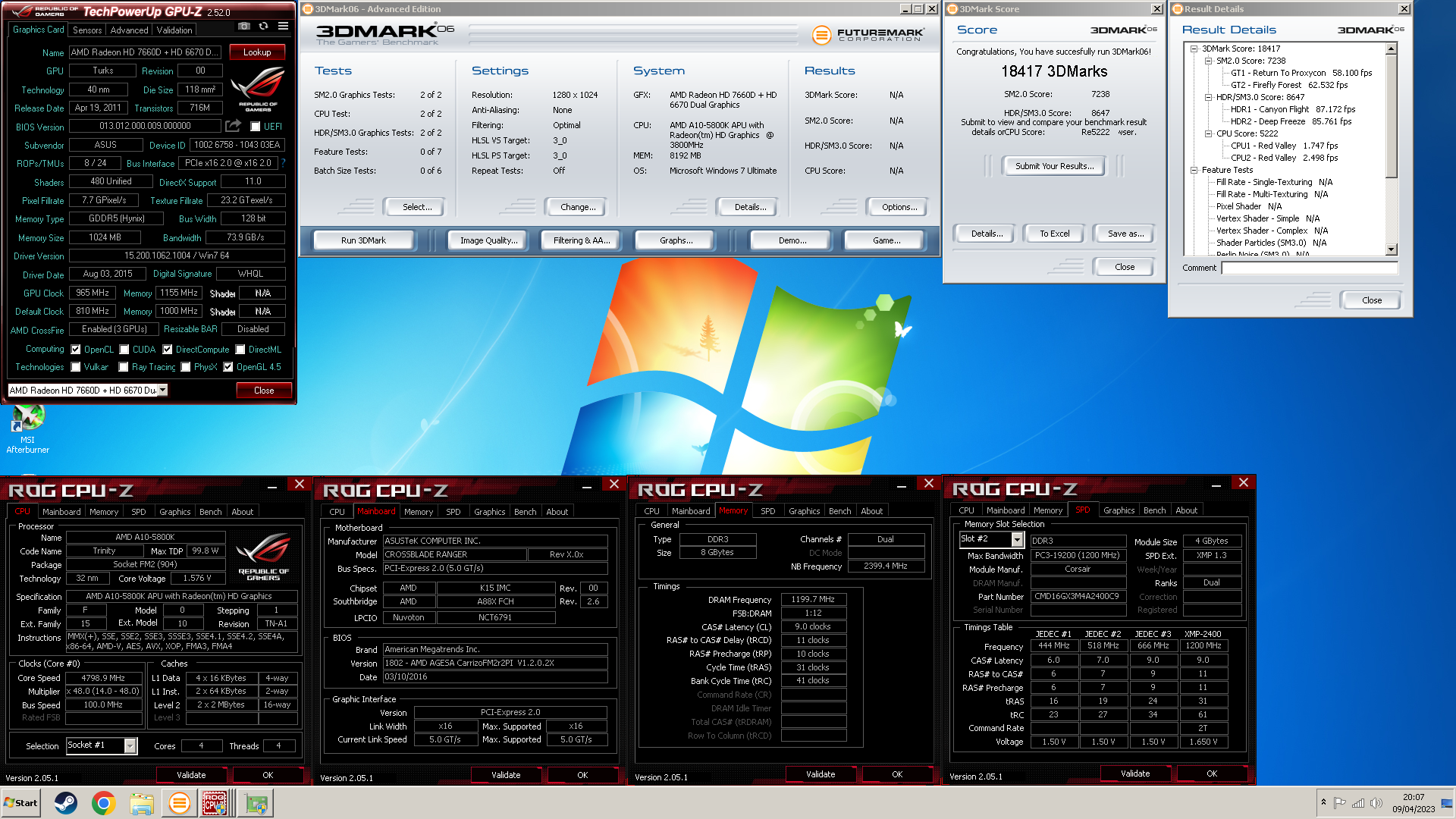Select GT1 - Return To Proxycon row
This screenshot has height=819, width=1456.
pyautogui.click(x=1301, y=73)
